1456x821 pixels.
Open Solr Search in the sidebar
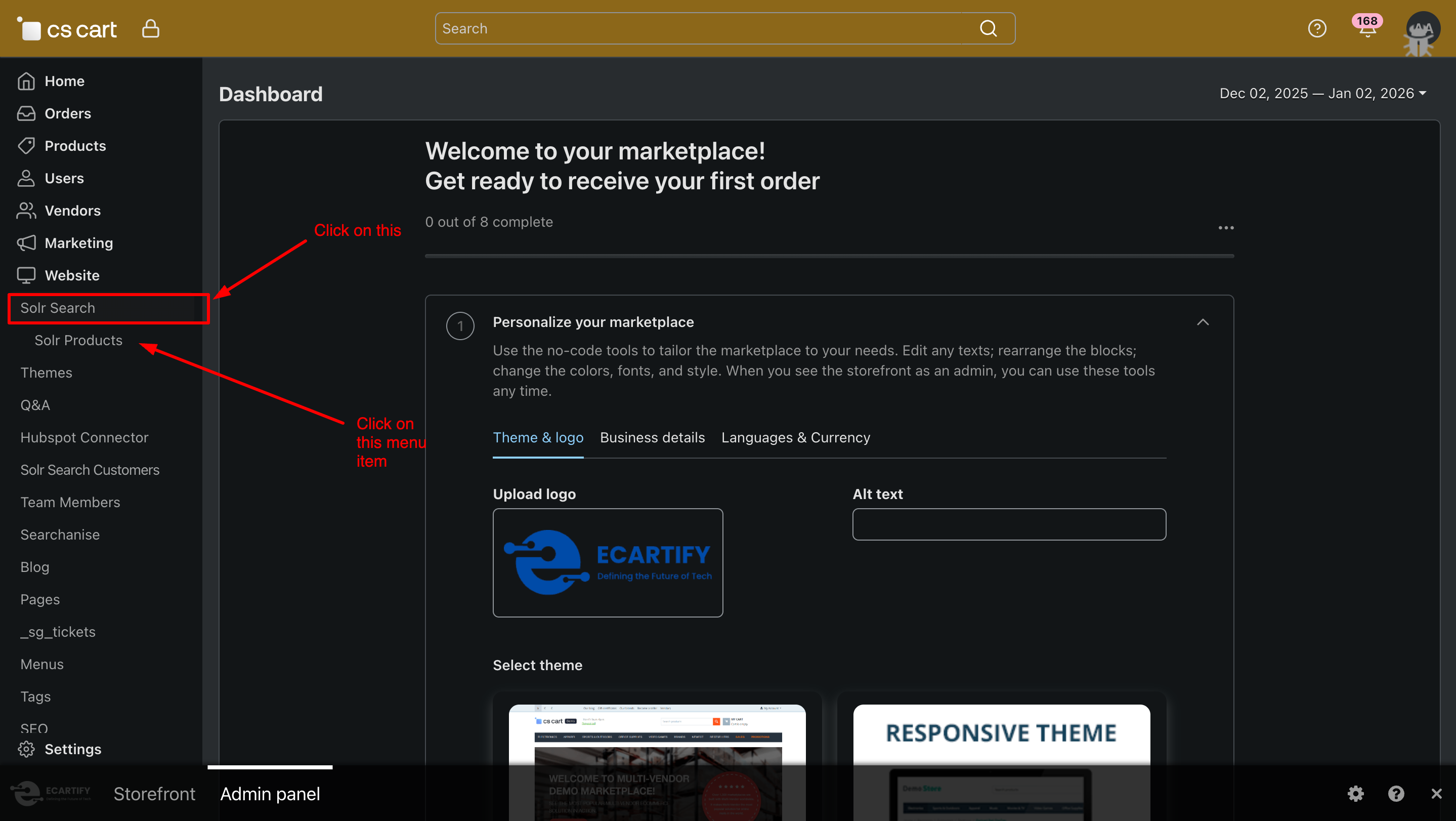click(x=58, y=308)
